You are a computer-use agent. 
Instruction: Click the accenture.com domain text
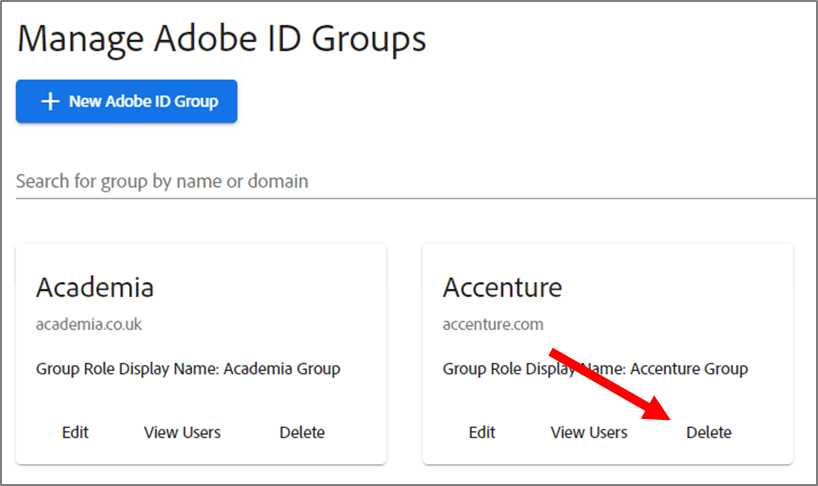coord(493,324)
